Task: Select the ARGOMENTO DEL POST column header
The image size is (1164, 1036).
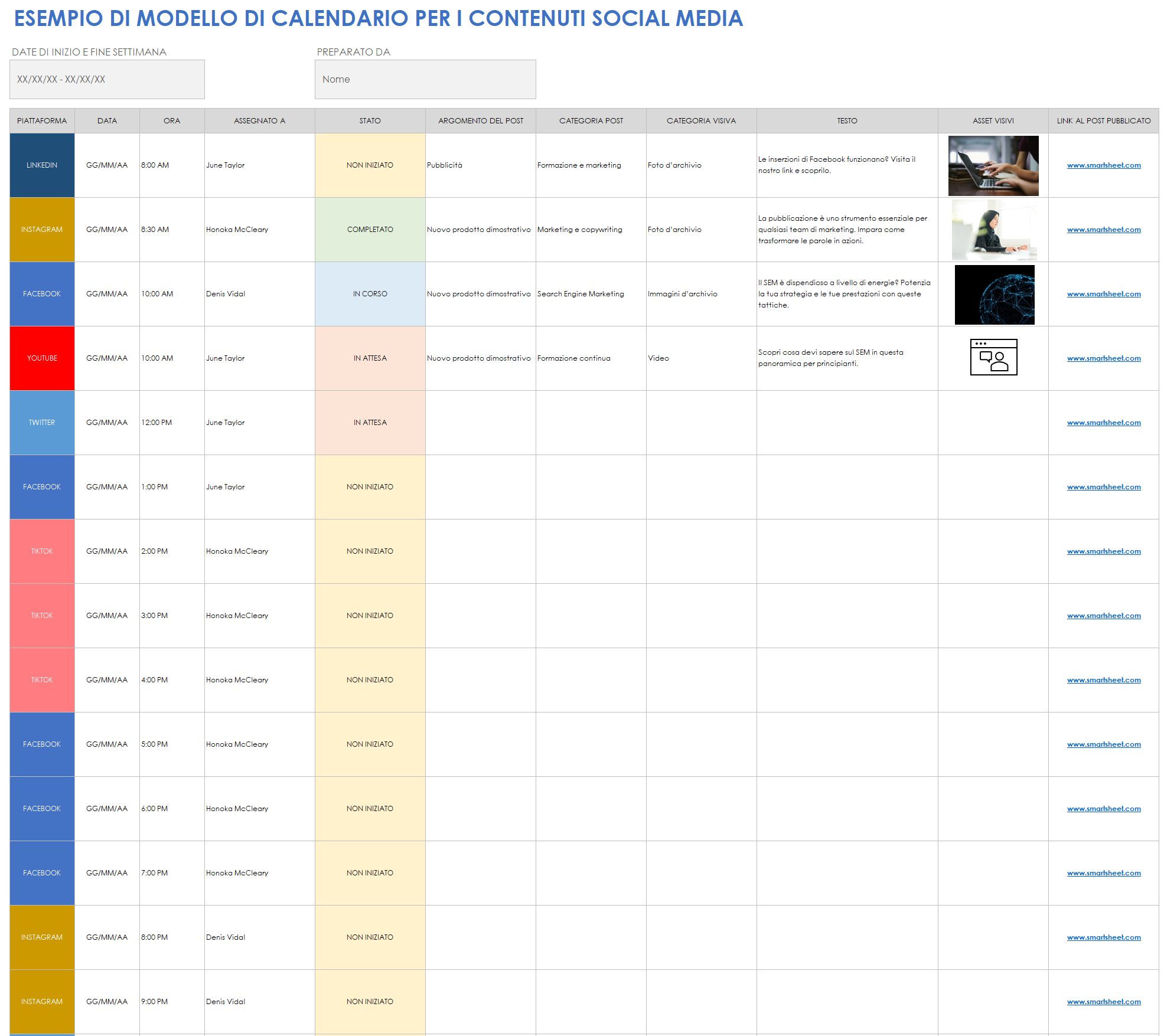Action: 480,120
